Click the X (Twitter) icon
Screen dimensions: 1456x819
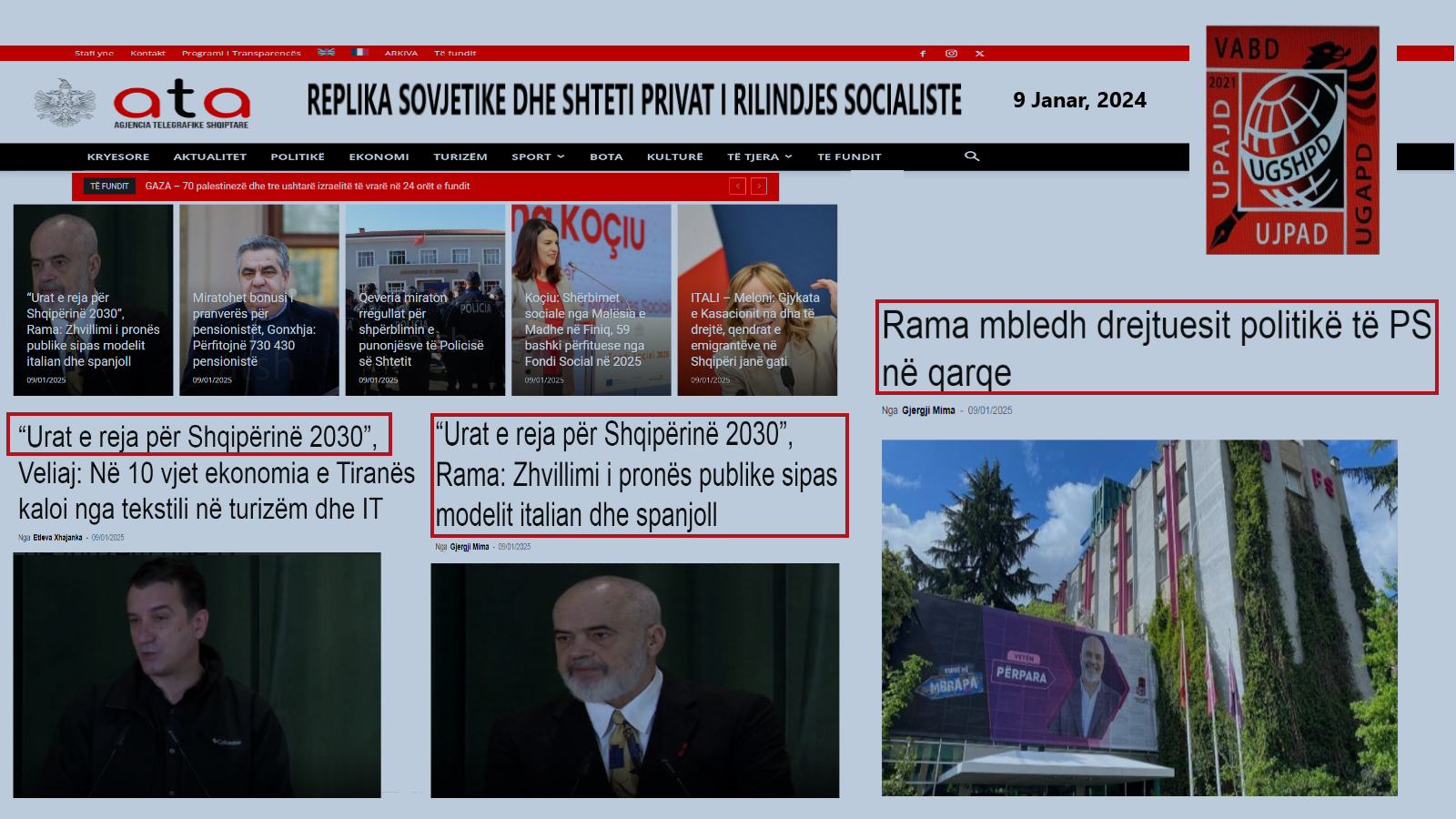point(980,54)
